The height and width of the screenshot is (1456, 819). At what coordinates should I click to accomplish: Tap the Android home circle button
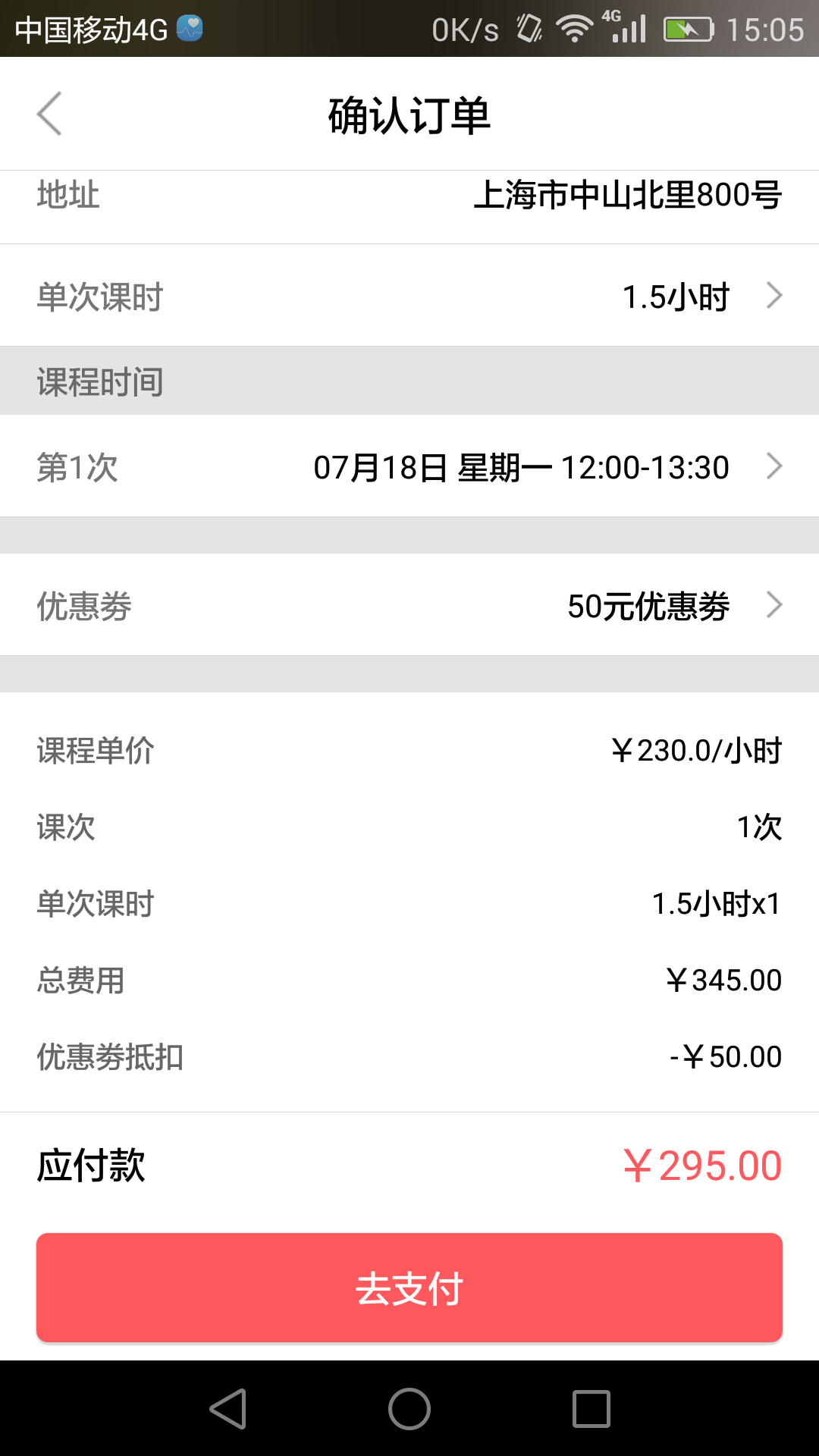click(x=409, y=1409)
